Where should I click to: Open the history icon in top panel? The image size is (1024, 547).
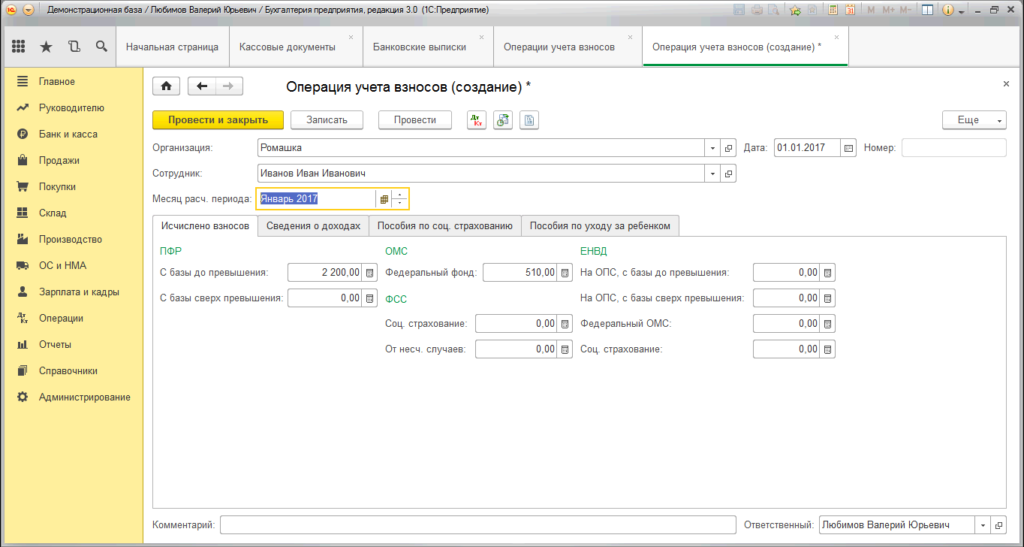tap(74, 47)
